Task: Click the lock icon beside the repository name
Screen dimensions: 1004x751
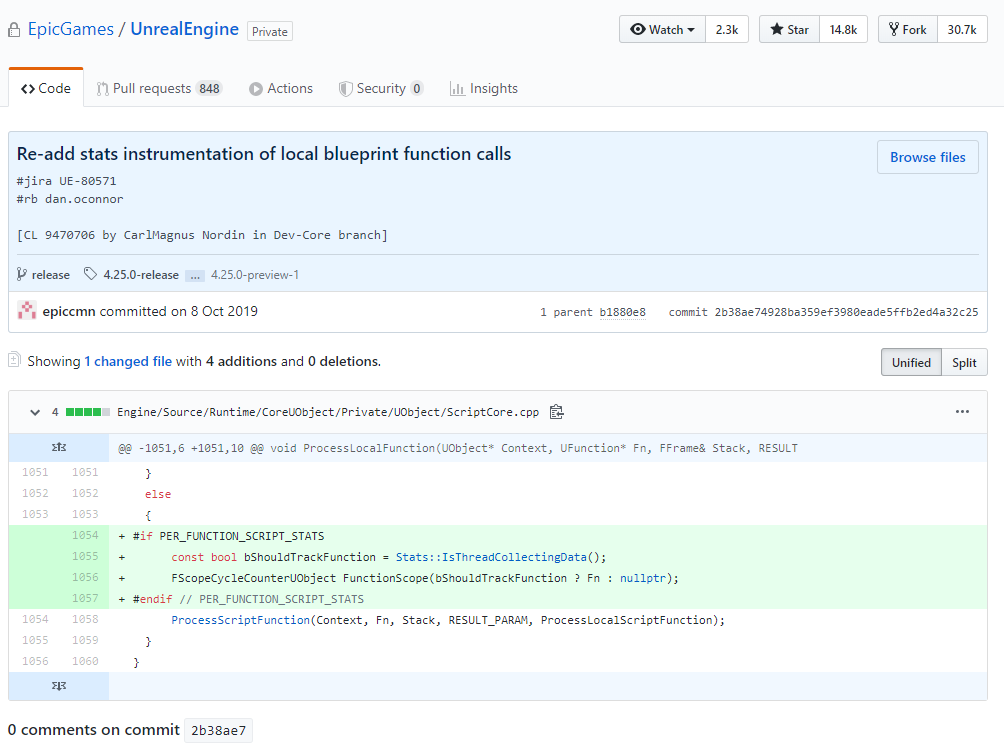Action: click(14, 30)
